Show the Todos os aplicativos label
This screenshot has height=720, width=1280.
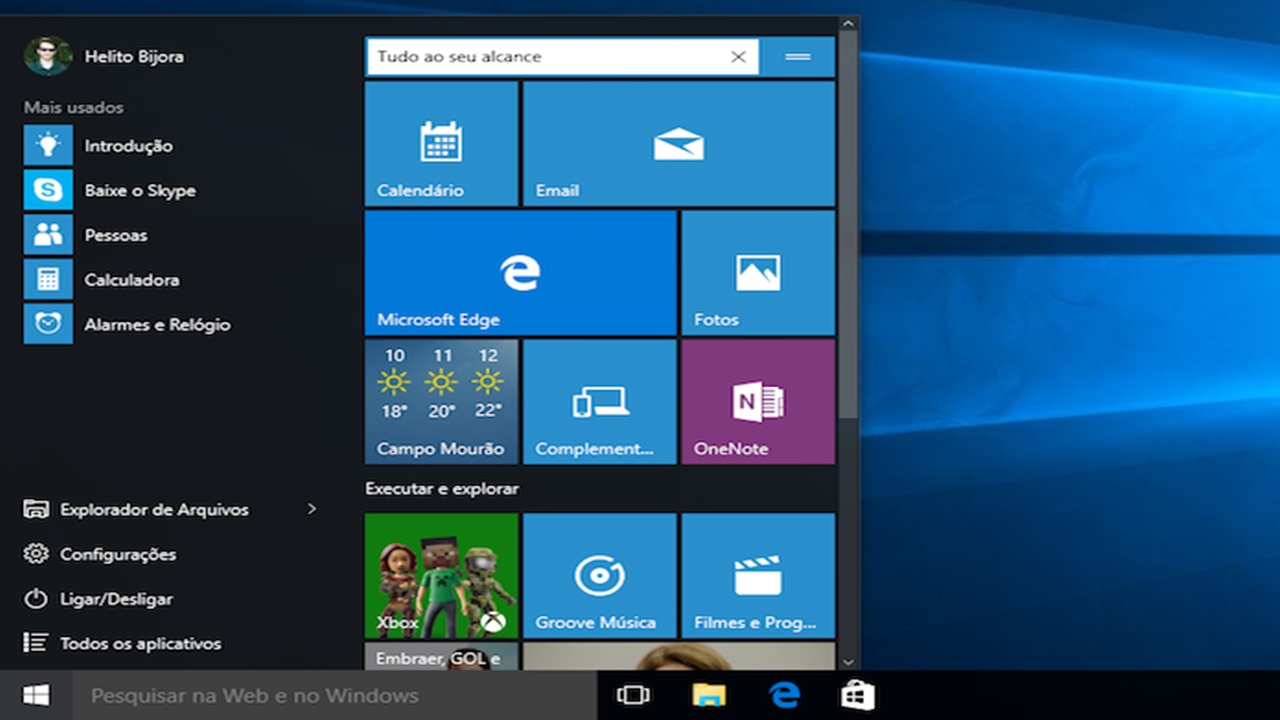click(141, 644)
